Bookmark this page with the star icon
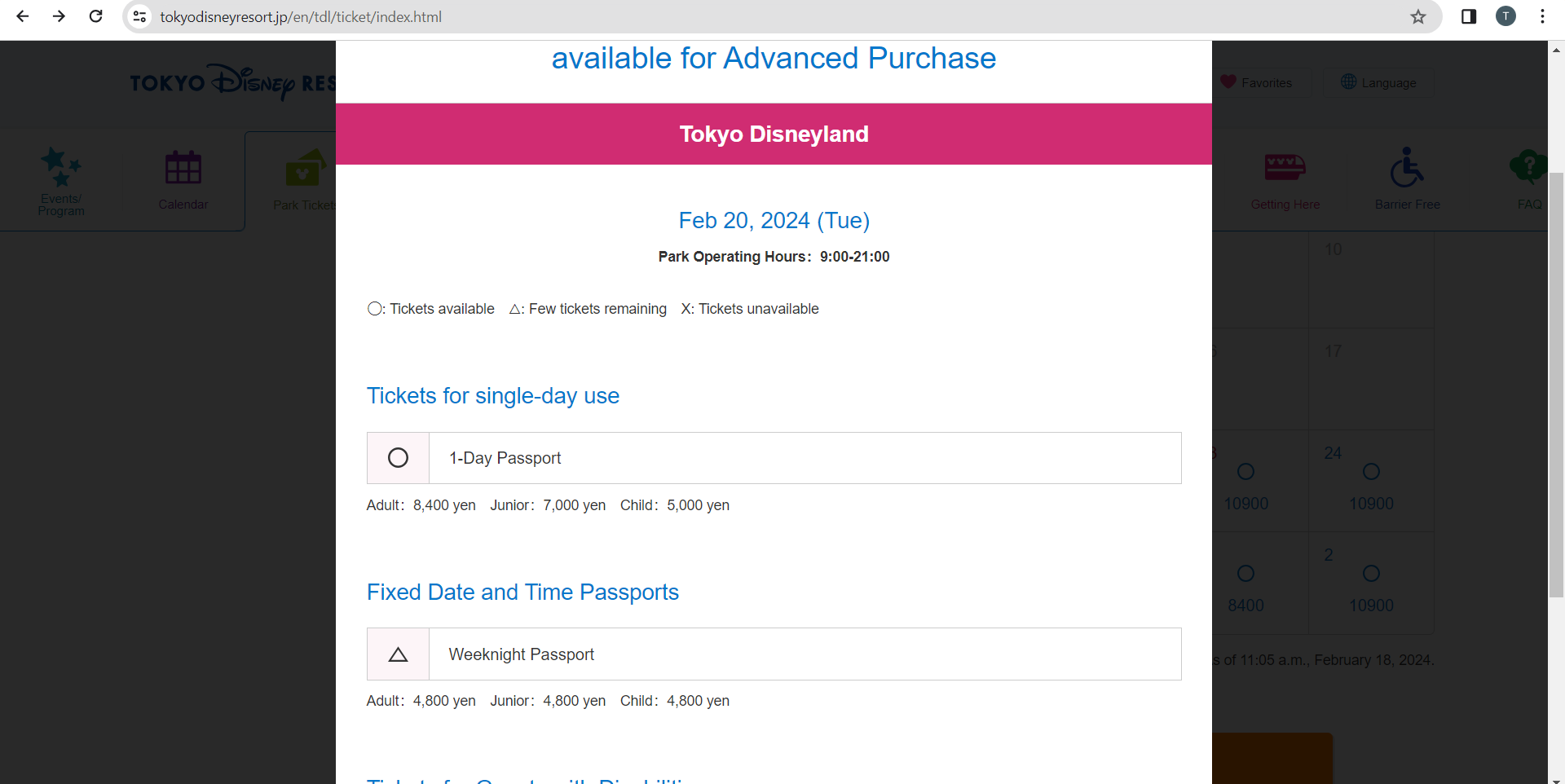Image resolution: width=1565 pixels, height=784 pixels. [x=1418, y=16]
